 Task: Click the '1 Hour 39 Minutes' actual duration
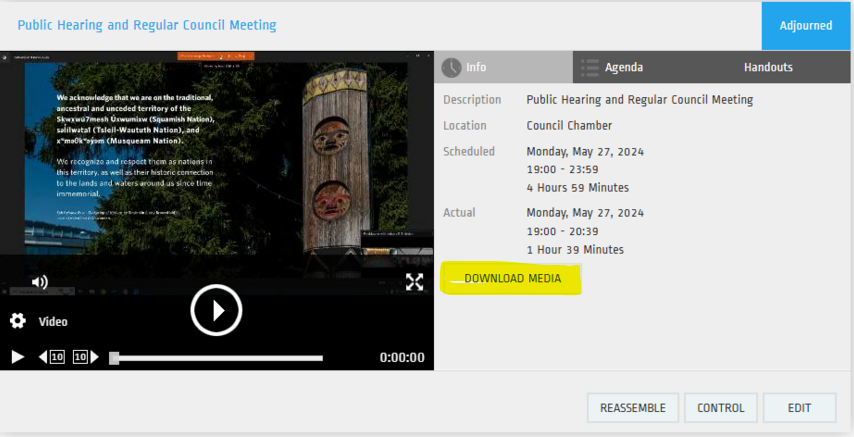point(575,250)
